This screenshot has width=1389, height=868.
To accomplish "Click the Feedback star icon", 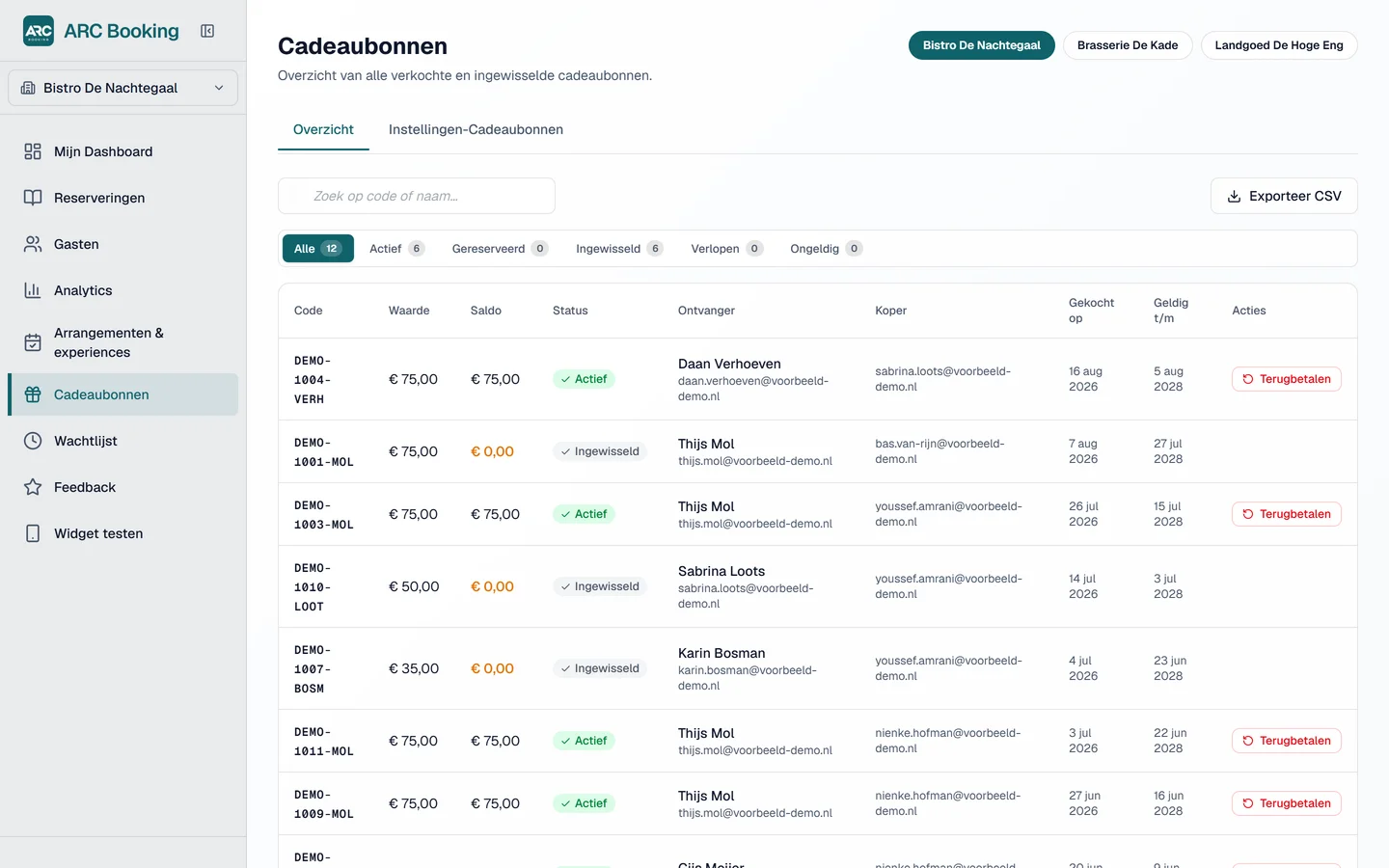I will pyautogui.click(x=33, y=487).
